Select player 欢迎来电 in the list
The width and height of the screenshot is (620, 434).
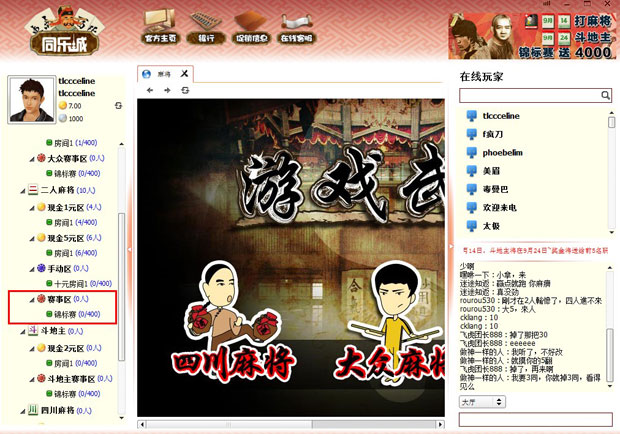coord(499,208)
